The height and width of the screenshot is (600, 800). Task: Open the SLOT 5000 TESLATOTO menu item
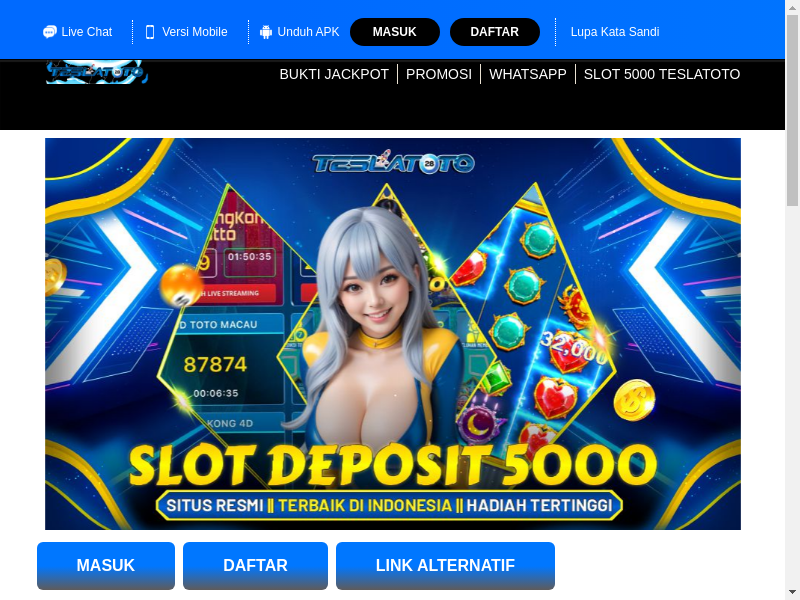[662, 74]
